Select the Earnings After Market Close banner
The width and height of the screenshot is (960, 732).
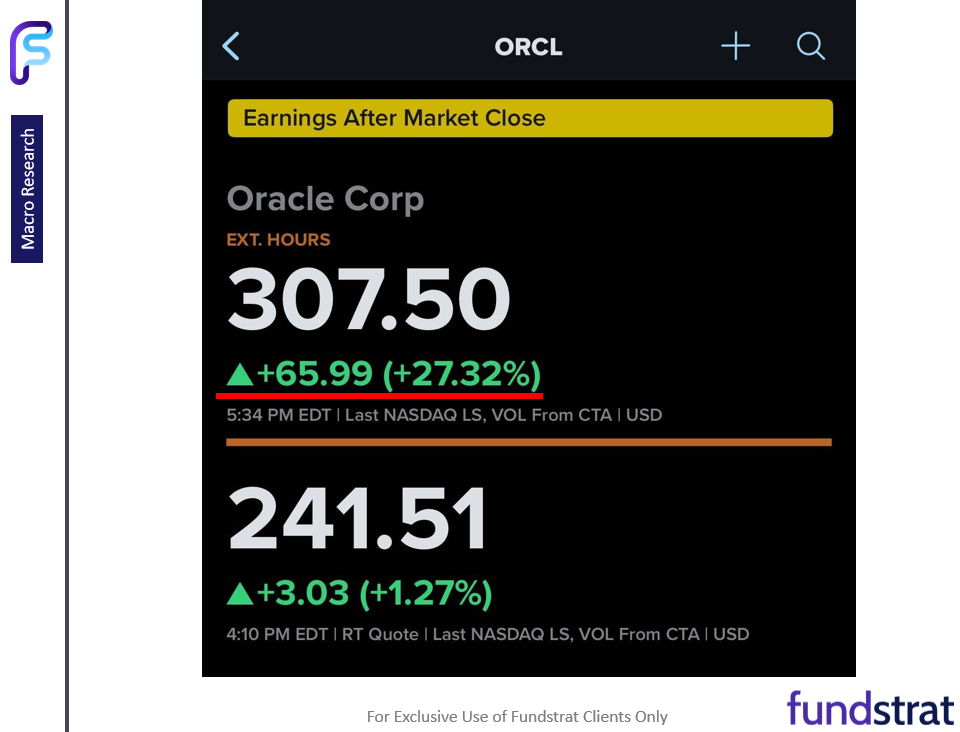[x=530, y=118]
